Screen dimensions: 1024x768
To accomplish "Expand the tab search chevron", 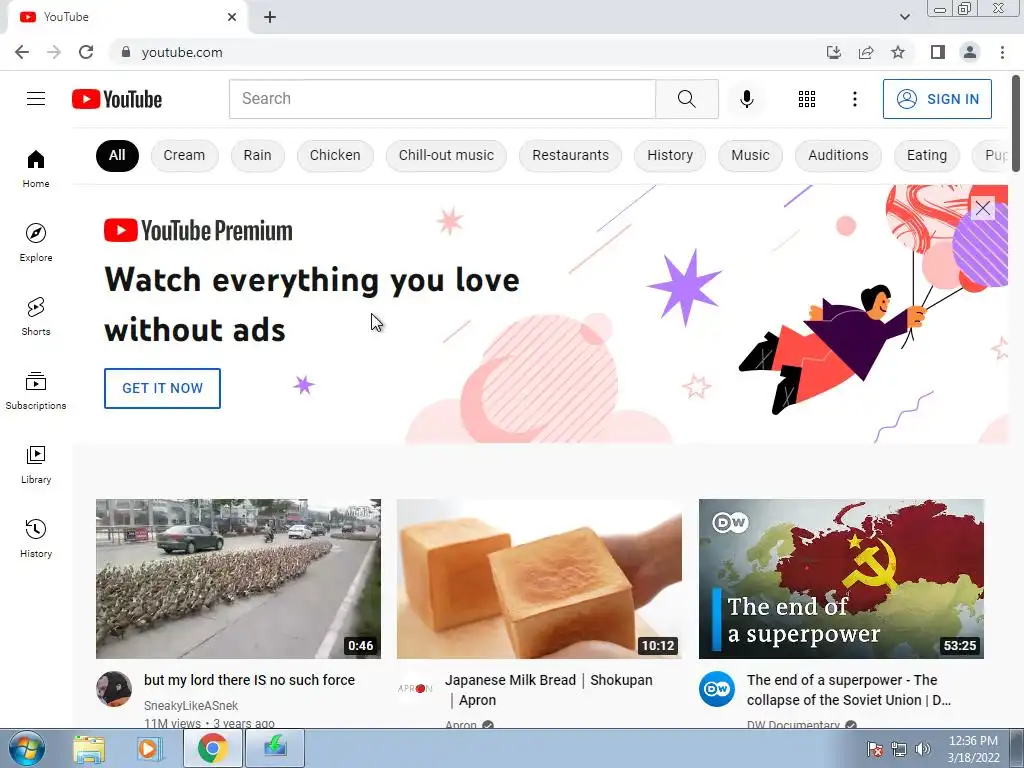I will (x=904, y=17).
